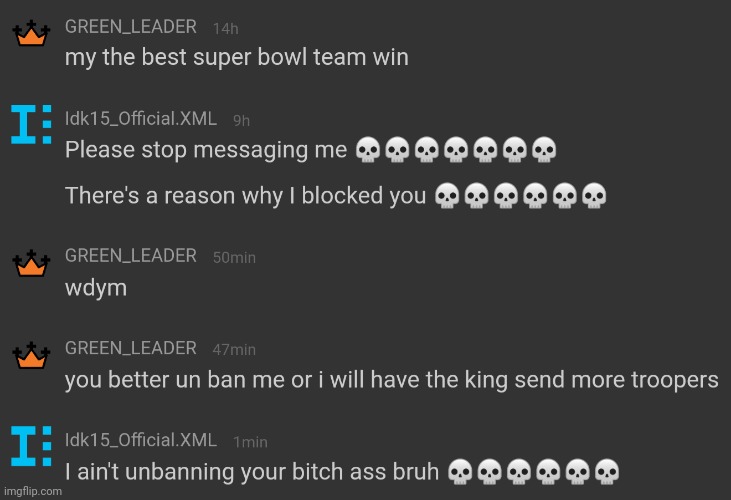
Task: Click the imgflip.com watermark
Action: click(33, 491)
